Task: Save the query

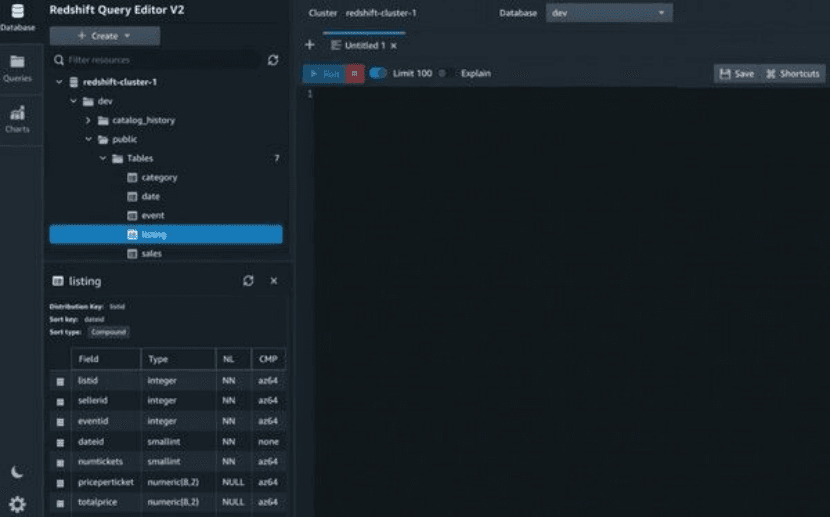Action: tap(737, 74)
